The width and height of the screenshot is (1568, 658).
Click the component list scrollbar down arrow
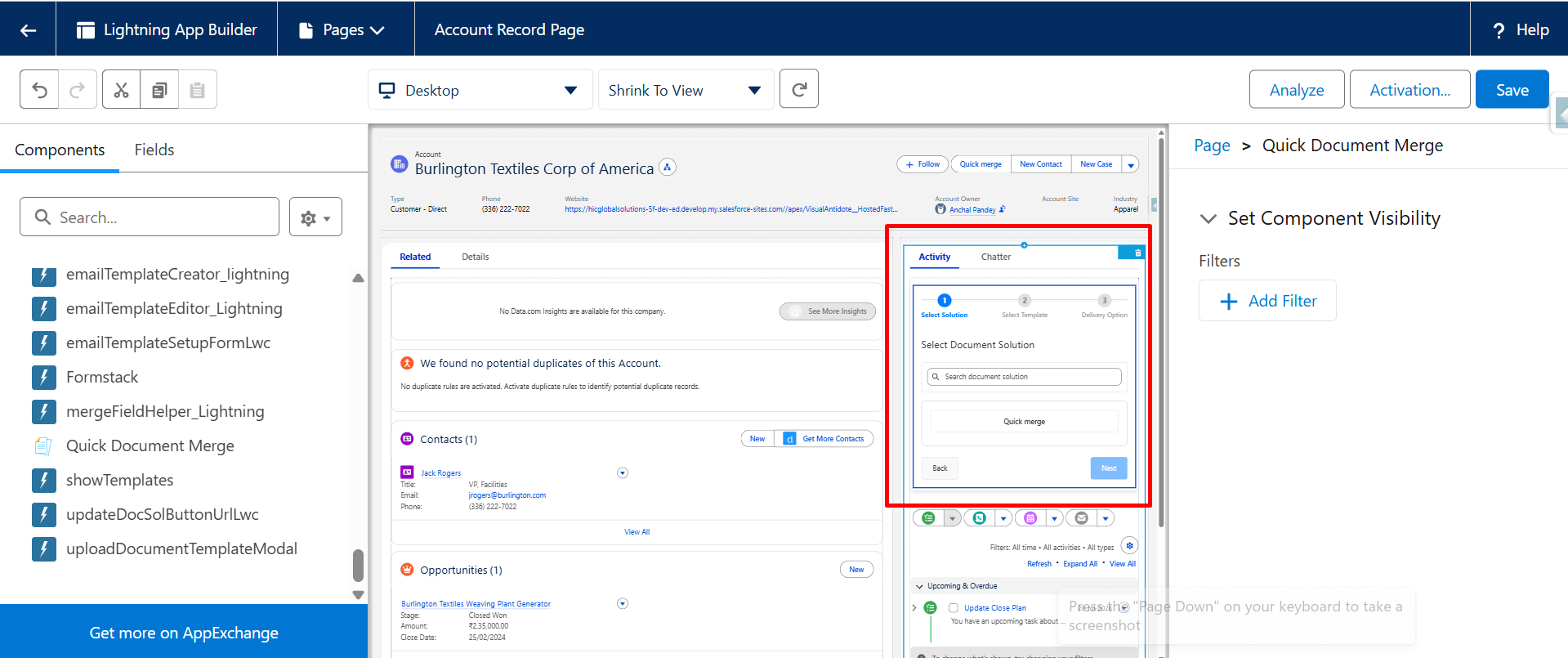(x=358, y=594)
